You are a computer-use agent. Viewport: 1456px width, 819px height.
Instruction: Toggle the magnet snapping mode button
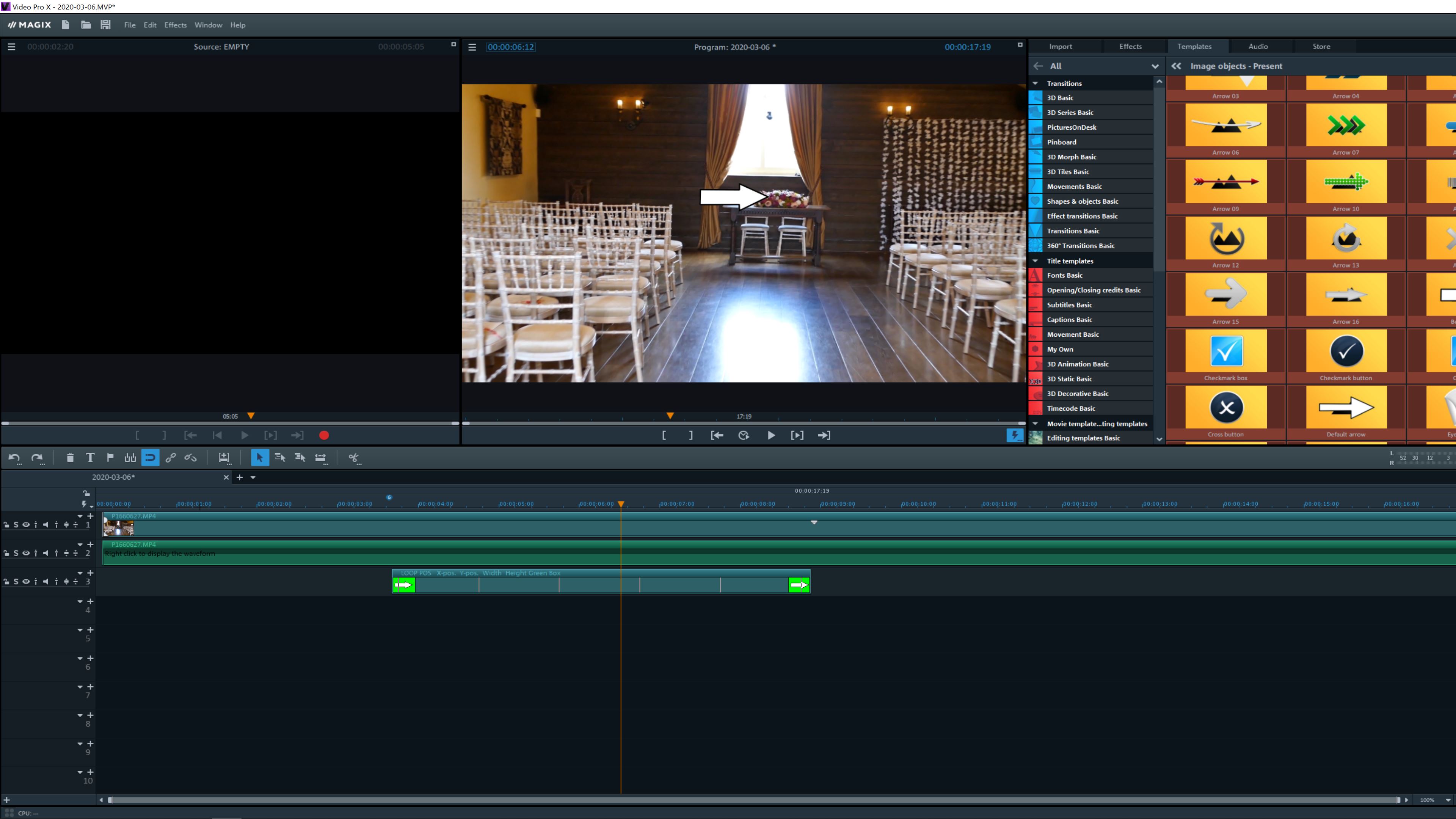point(151,458)
